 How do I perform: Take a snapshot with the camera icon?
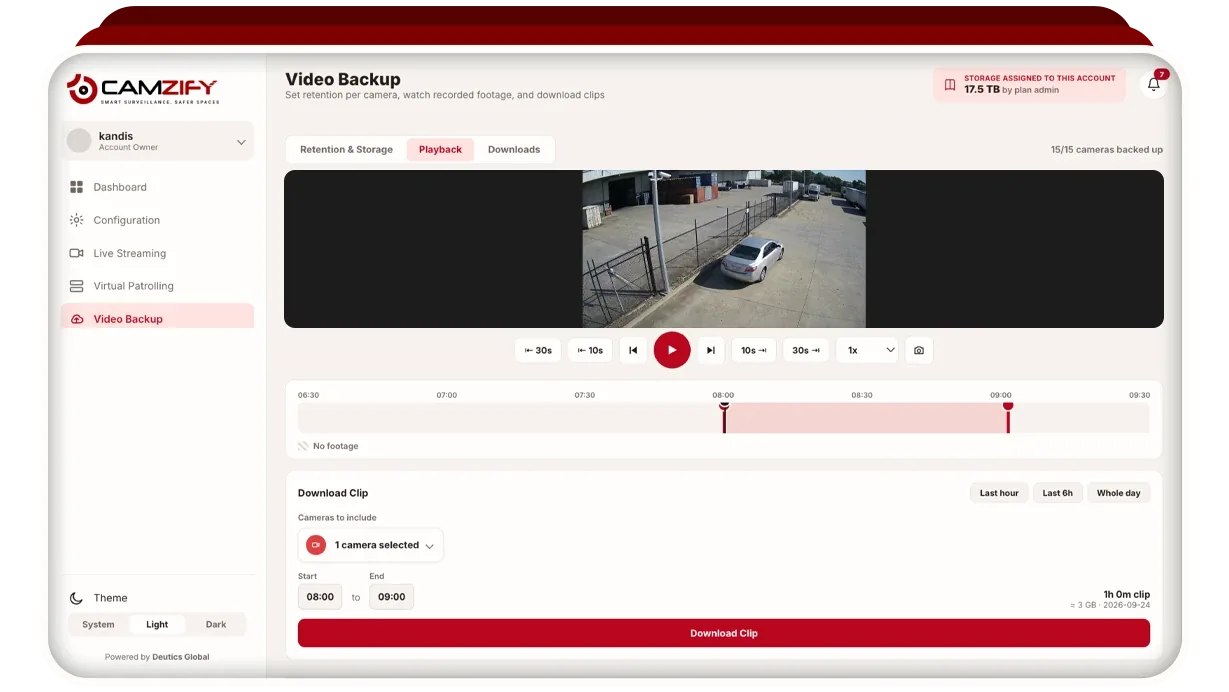(x=919, y=350)
